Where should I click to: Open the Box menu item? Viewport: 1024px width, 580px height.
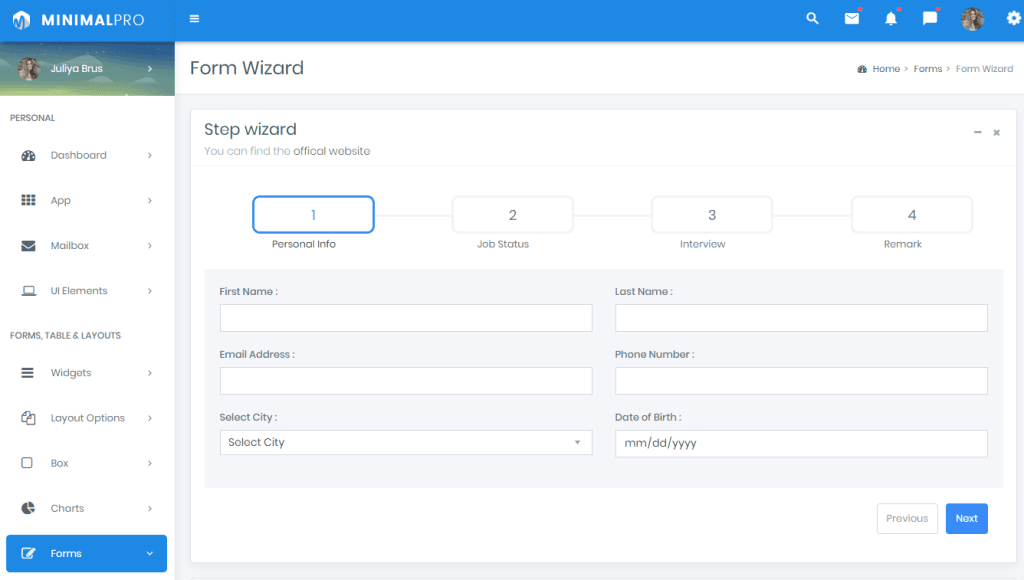[87, 463]
